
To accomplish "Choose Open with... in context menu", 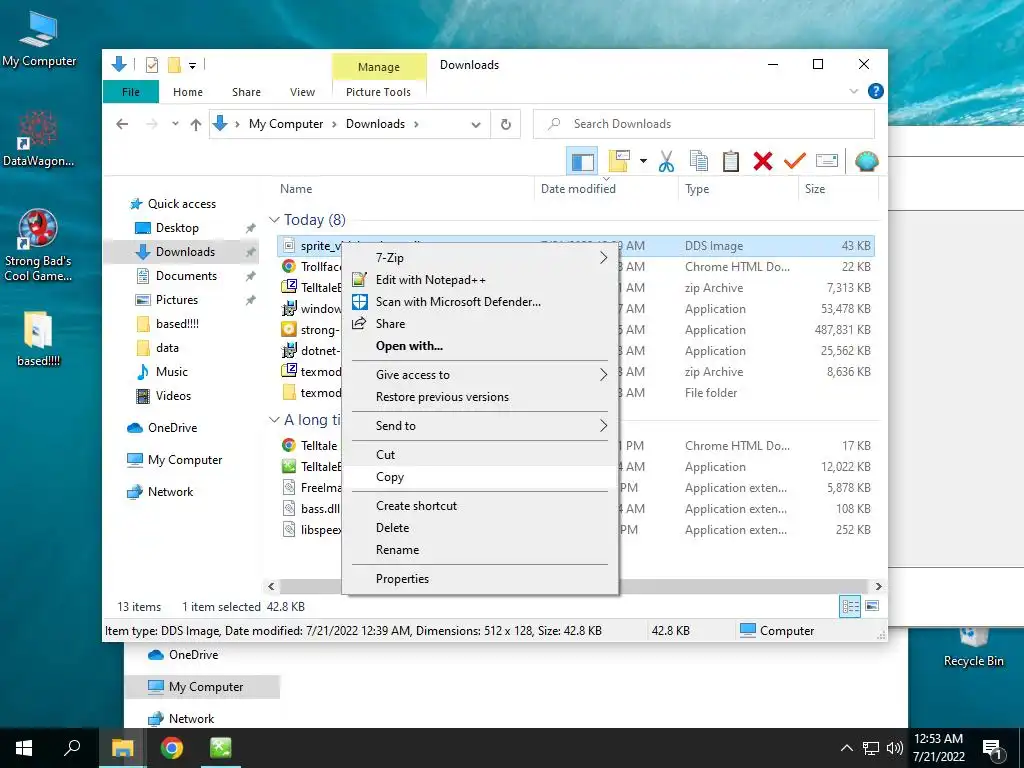I will [x=481, y=346].
